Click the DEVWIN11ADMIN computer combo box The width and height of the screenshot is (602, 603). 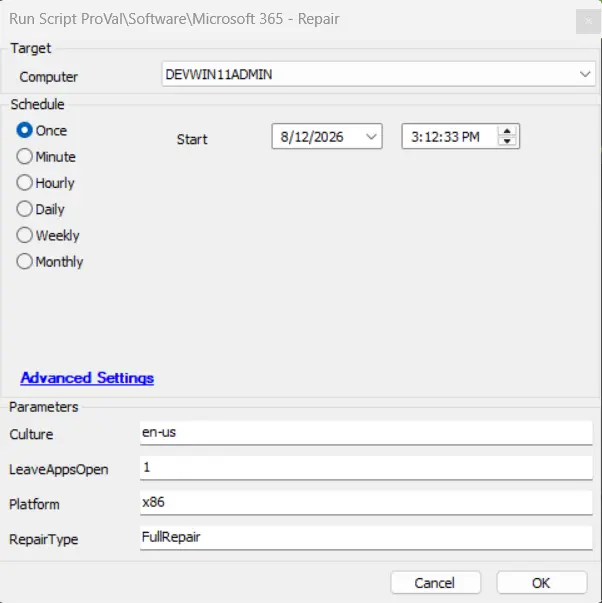pyautogui.click(x=379, y=74)
